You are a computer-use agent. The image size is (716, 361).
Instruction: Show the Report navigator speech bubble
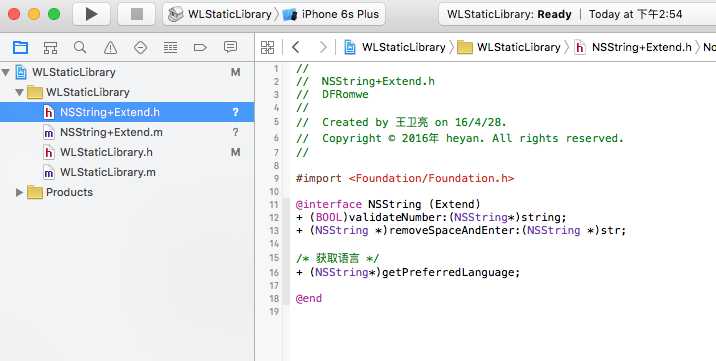pos(230,47)
